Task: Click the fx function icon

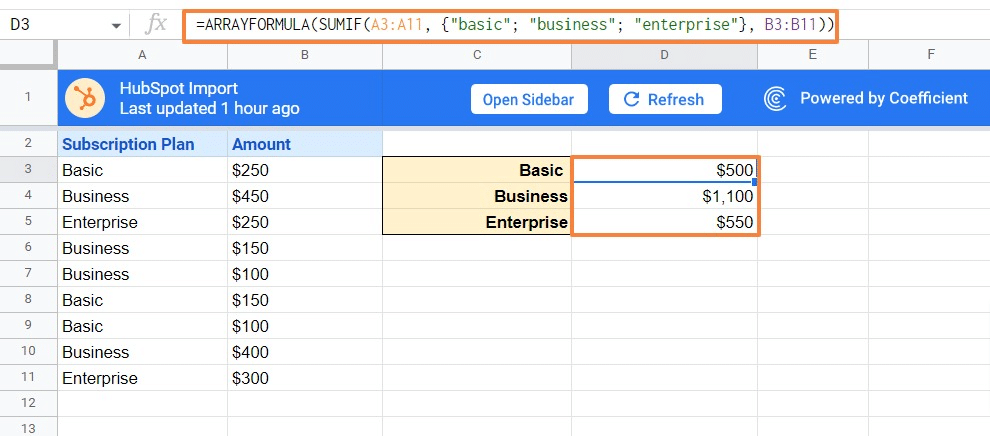Action: pos(156,25)
